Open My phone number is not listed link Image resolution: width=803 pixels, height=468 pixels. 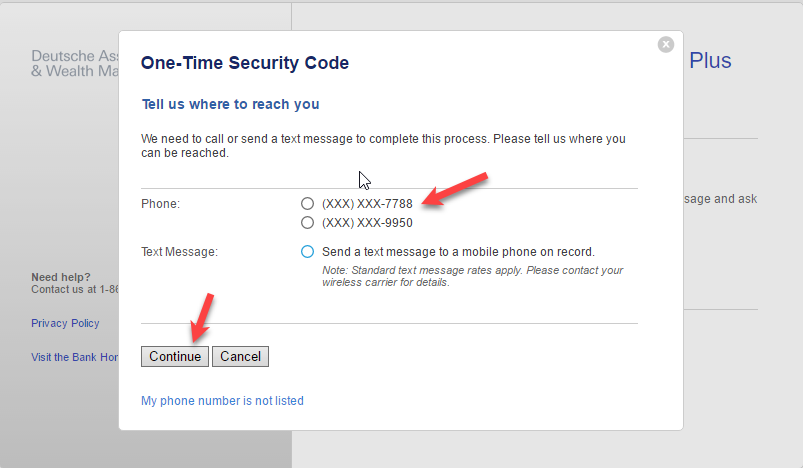pos(222,401)
